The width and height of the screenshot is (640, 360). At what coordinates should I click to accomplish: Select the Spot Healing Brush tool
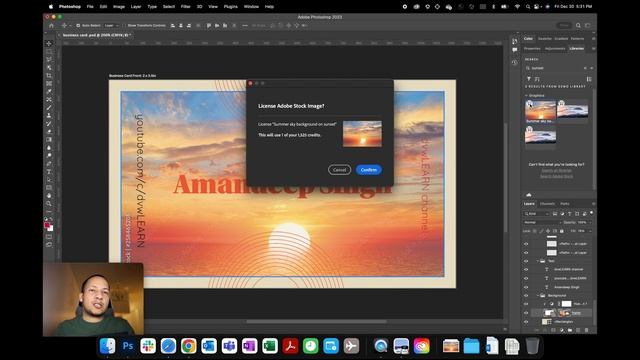point(49,100)
